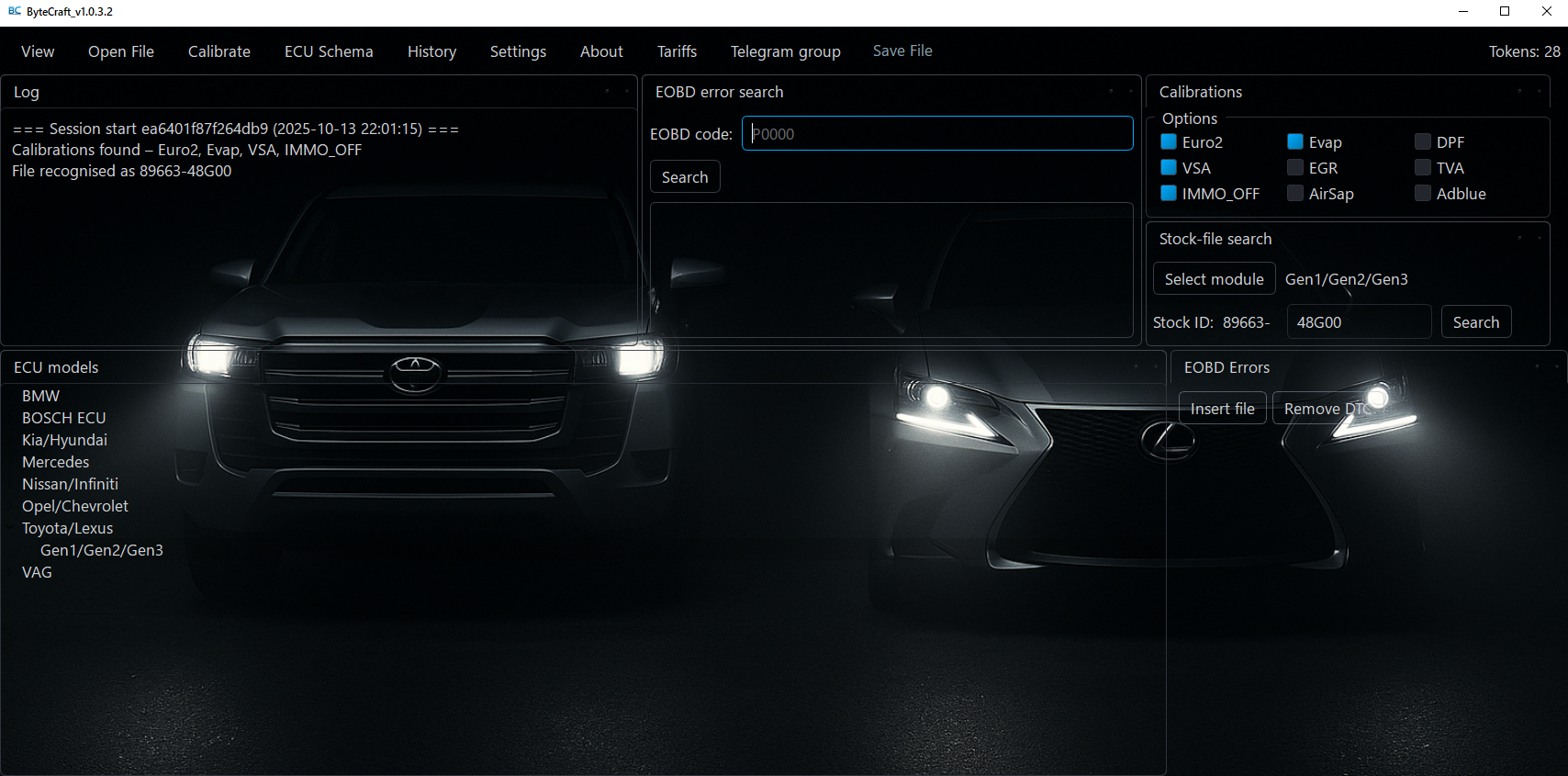Close the EOBD error search panel
The height and width of the screenshot is (776, 1568).
click(x=1131, y=91)
